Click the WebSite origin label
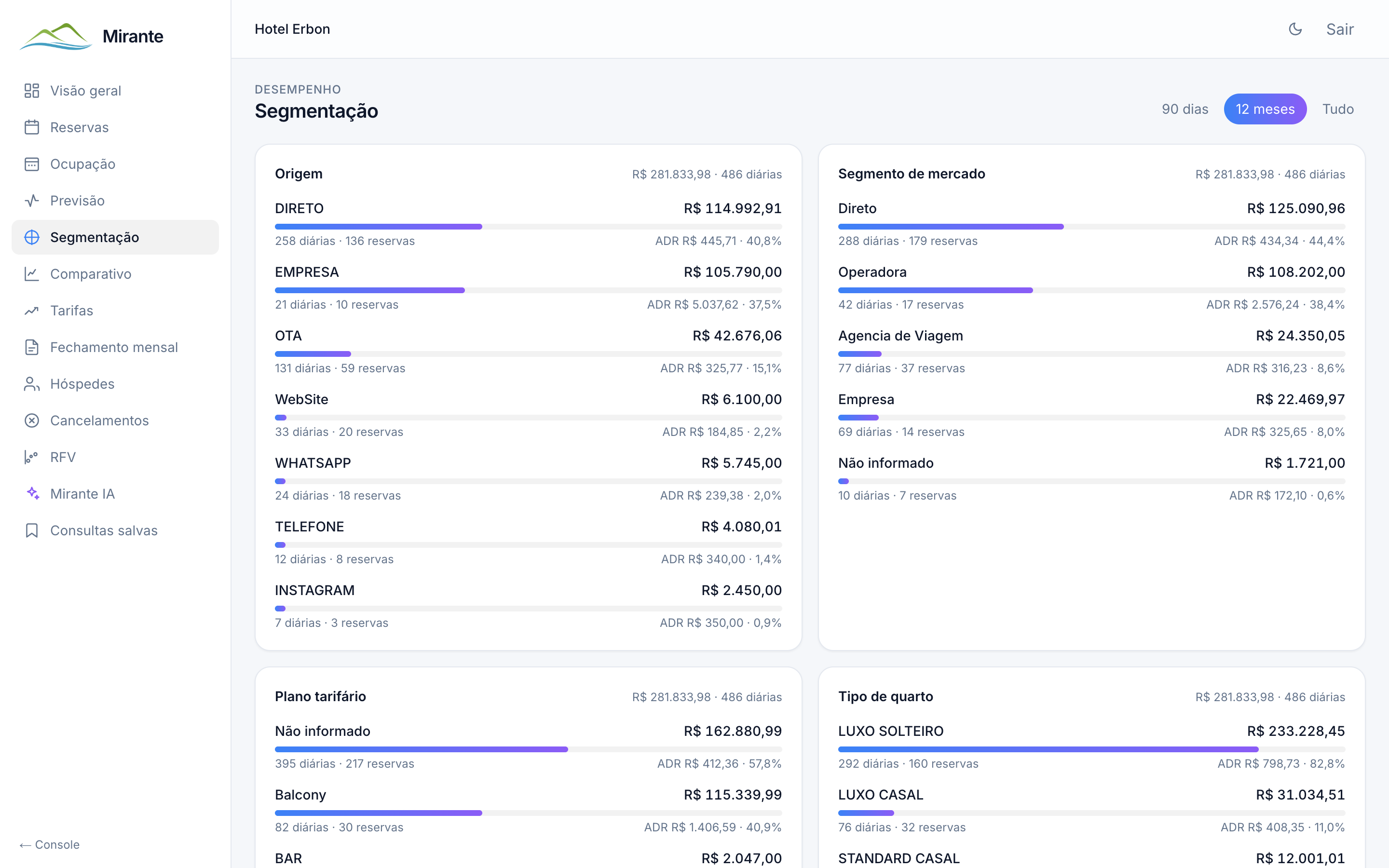1389x868 pixels. coord(301,400)
